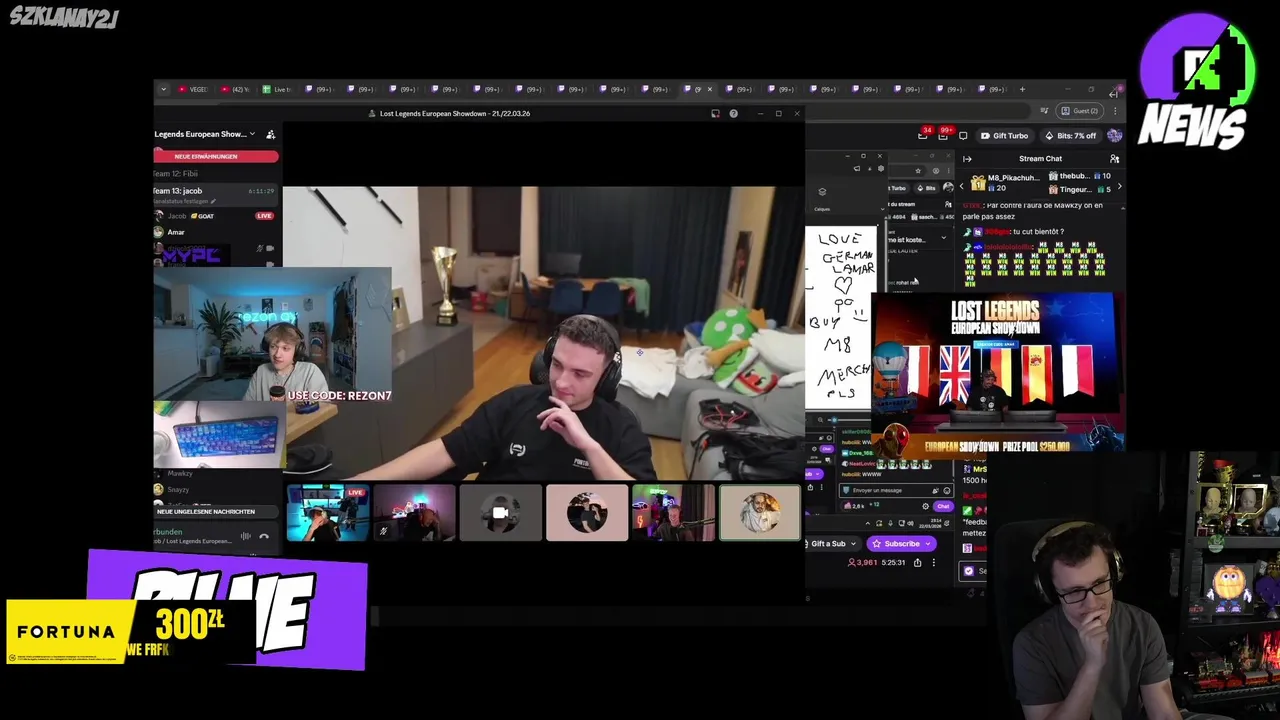Open the Guest (2) profile button

pyautogui.click(x=1080, y=111)
